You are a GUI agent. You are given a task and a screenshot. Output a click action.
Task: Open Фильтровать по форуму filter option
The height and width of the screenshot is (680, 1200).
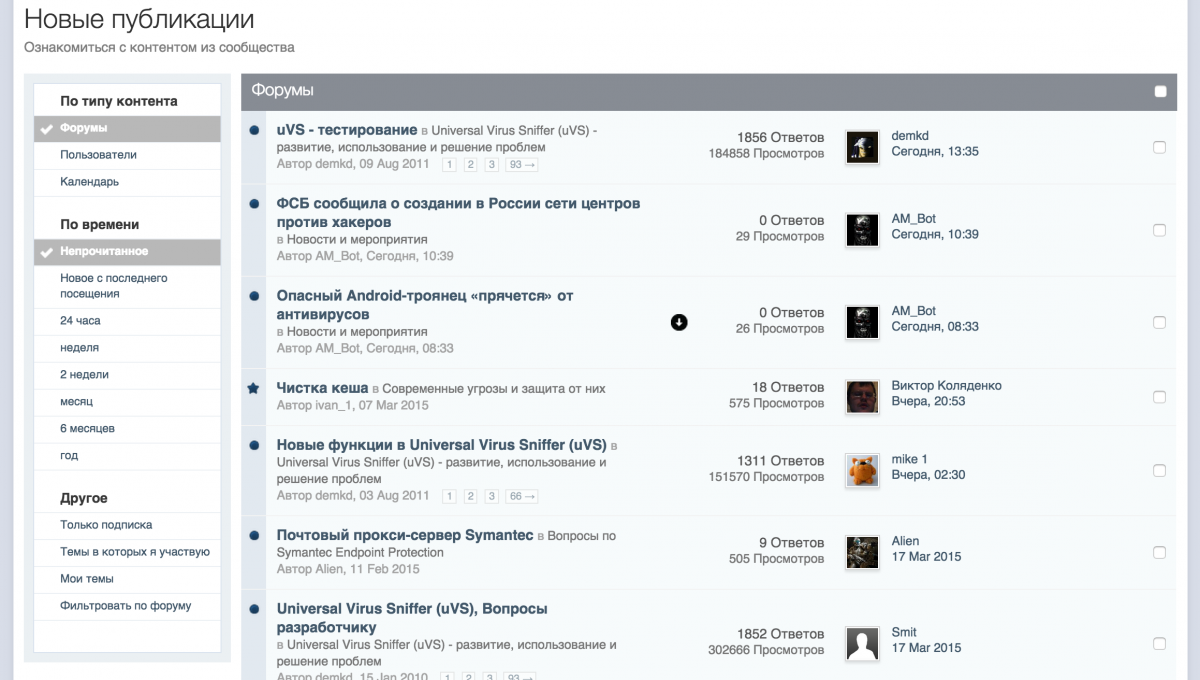125,606
